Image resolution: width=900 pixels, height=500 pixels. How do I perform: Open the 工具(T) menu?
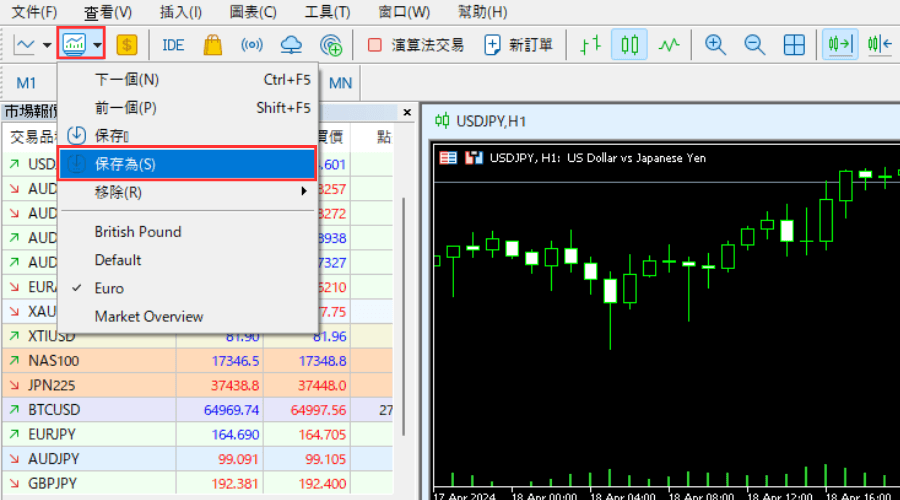coord(327,12)
